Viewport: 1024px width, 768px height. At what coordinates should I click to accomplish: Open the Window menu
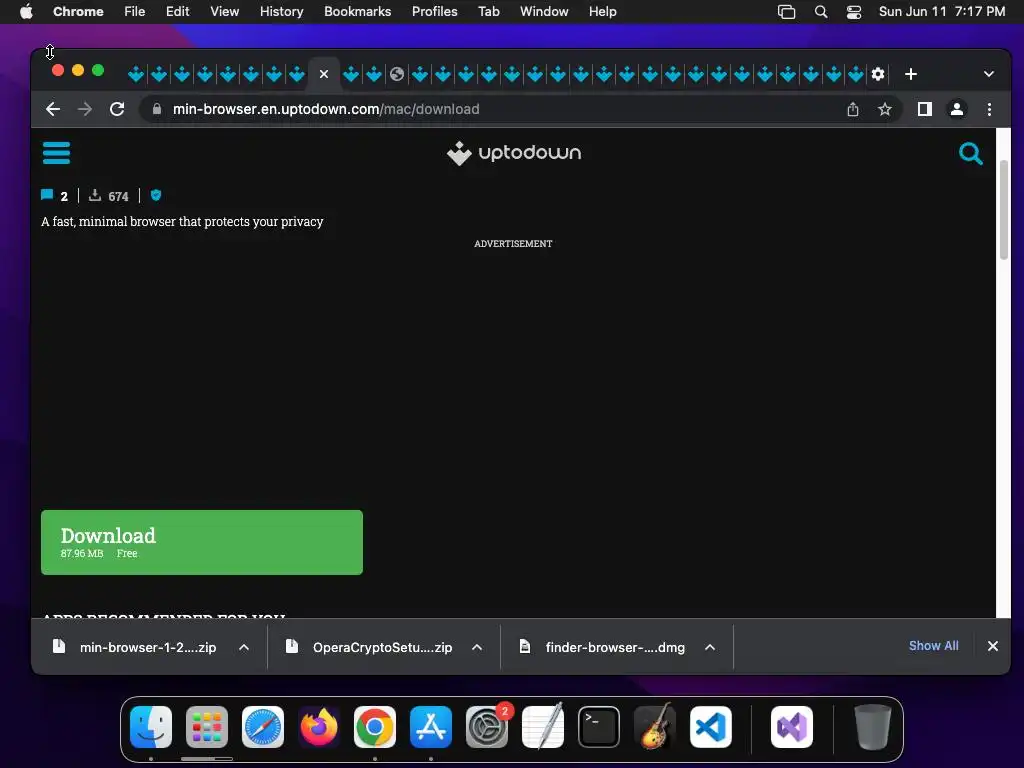point(544,12)
